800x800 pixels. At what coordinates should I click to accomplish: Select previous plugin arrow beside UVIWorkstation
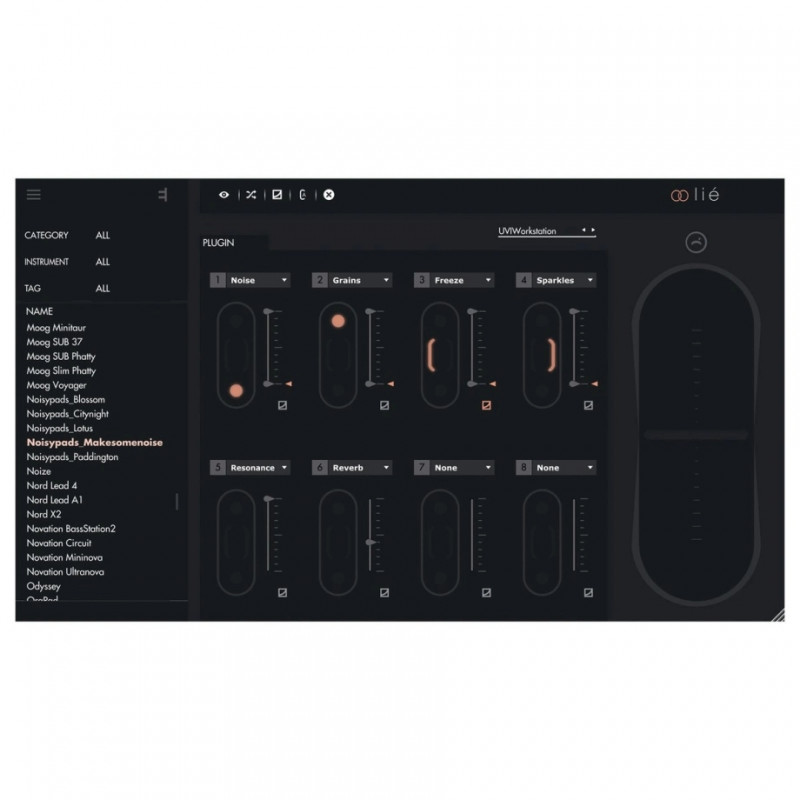tap(584, 230)
